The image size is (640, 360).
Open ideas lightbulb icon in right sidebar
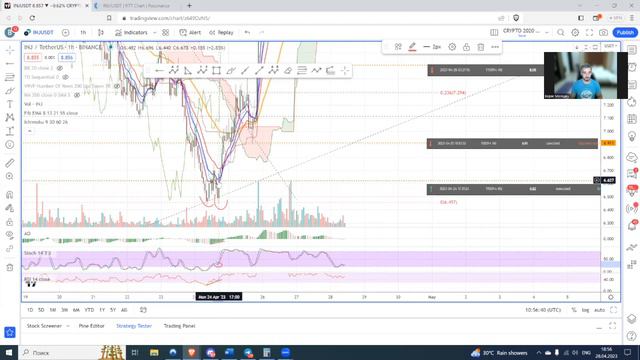(632, 136)
